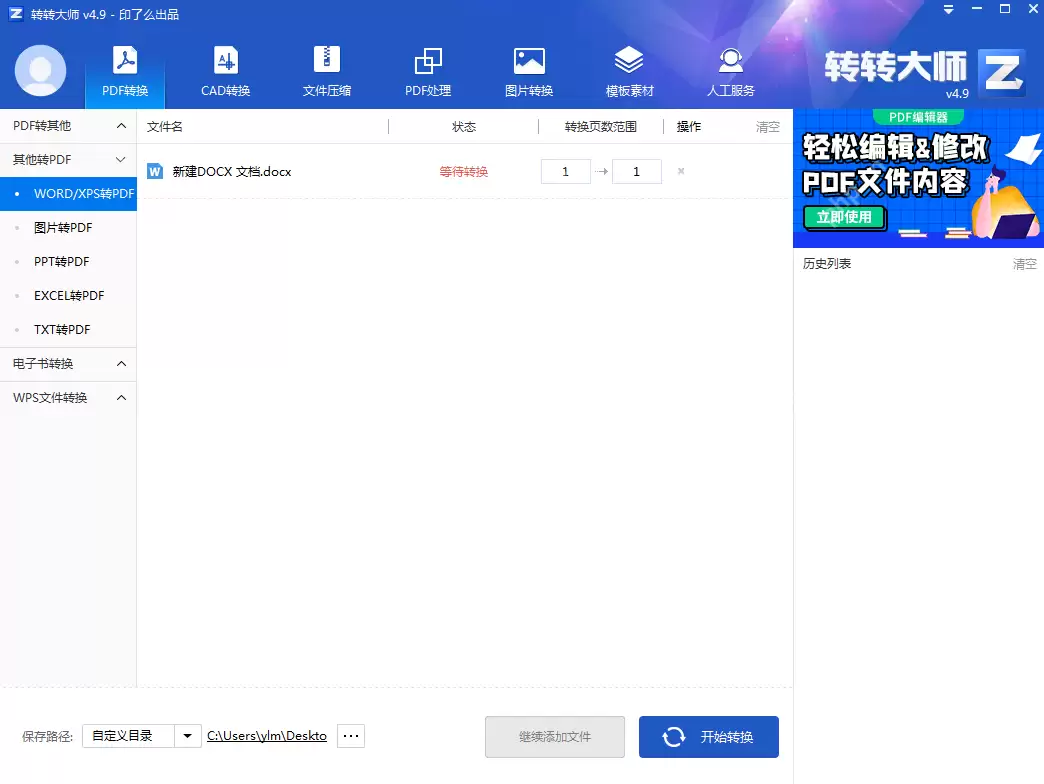Viewport: 1044px width, 784px height.
Task: Collapse the PDF转其他 section
Action: [67, 125]
